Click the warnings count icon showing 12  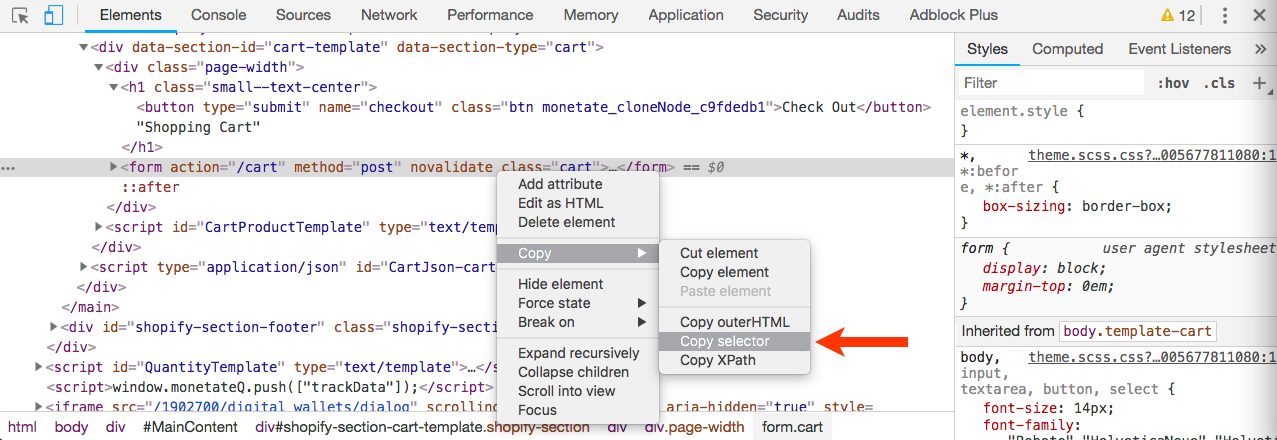click(x=1178, y=15)
